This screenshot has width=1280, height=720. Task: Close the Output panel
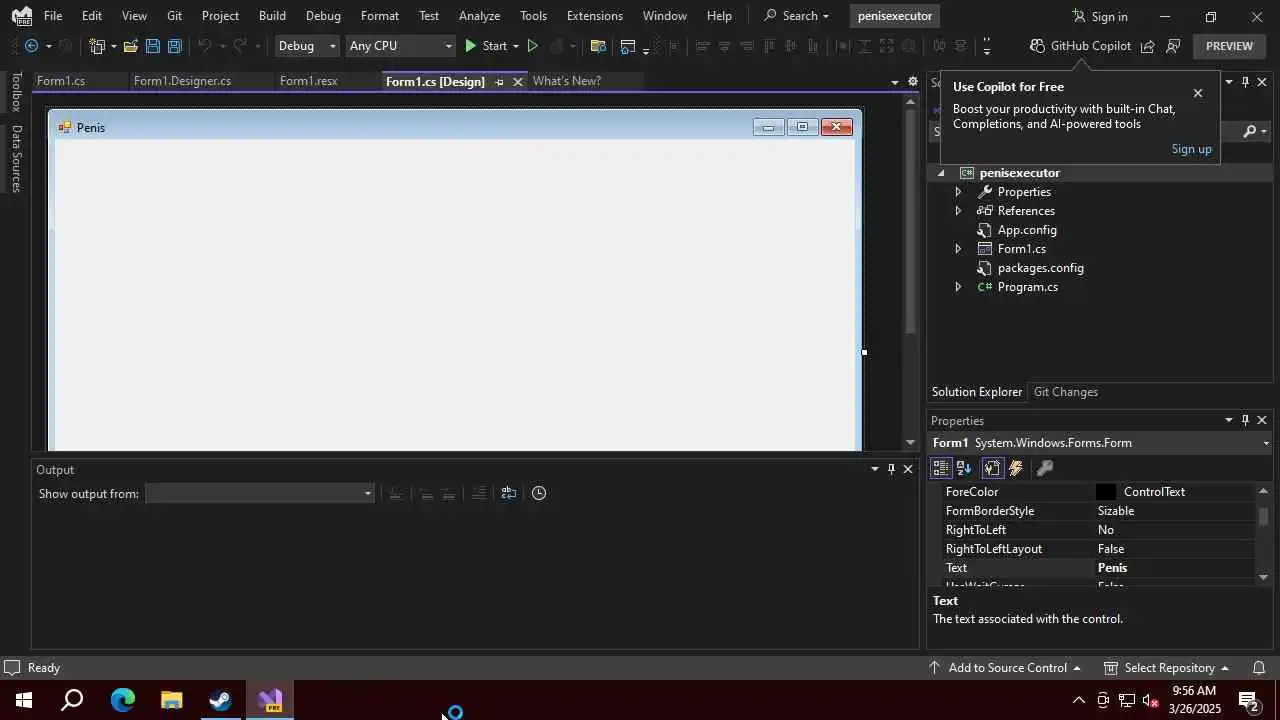(x=908, y=469)
